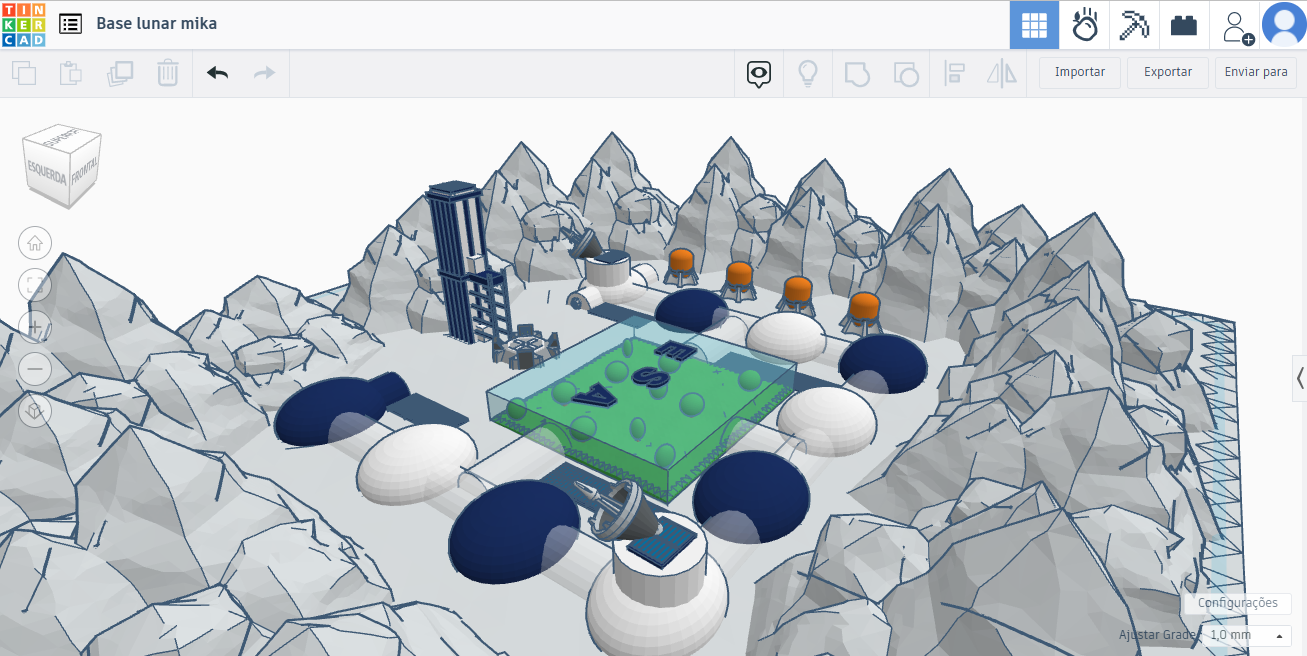Delete selection with trash icon

pos(168,73)
